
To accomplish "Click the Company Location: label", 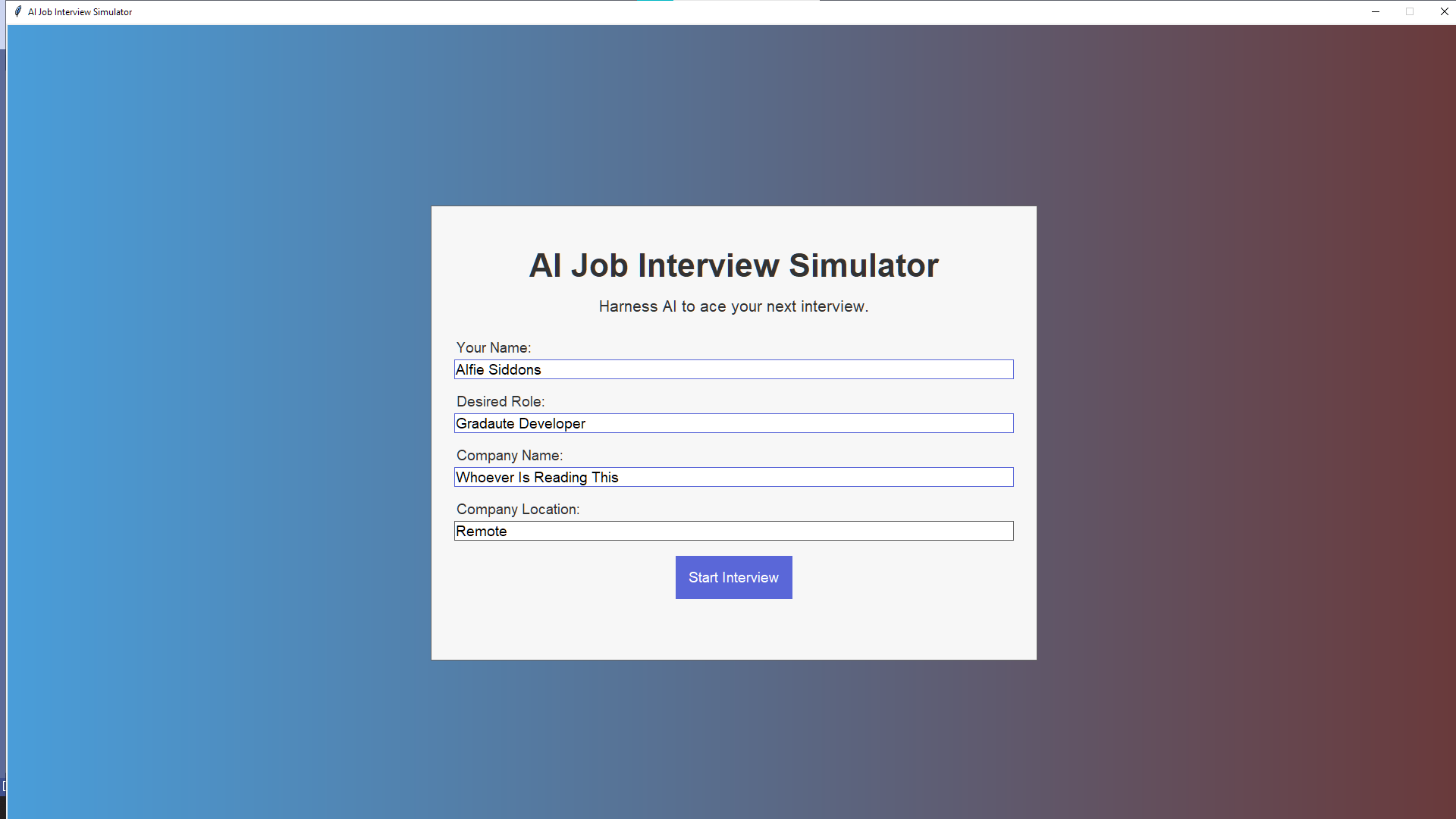I will pyautogui.click(x=517, y=509).
